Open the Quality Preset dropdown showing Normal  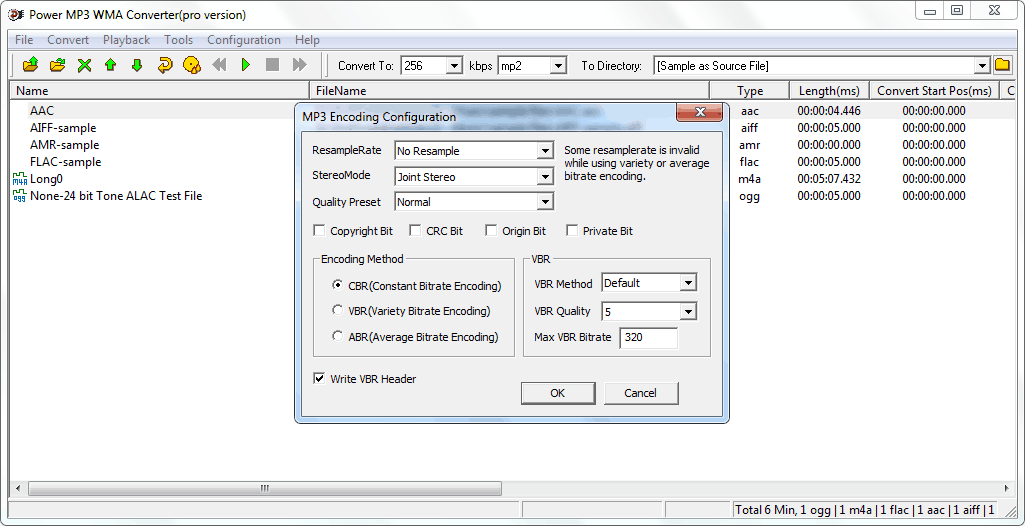click(x=545, y=202)
